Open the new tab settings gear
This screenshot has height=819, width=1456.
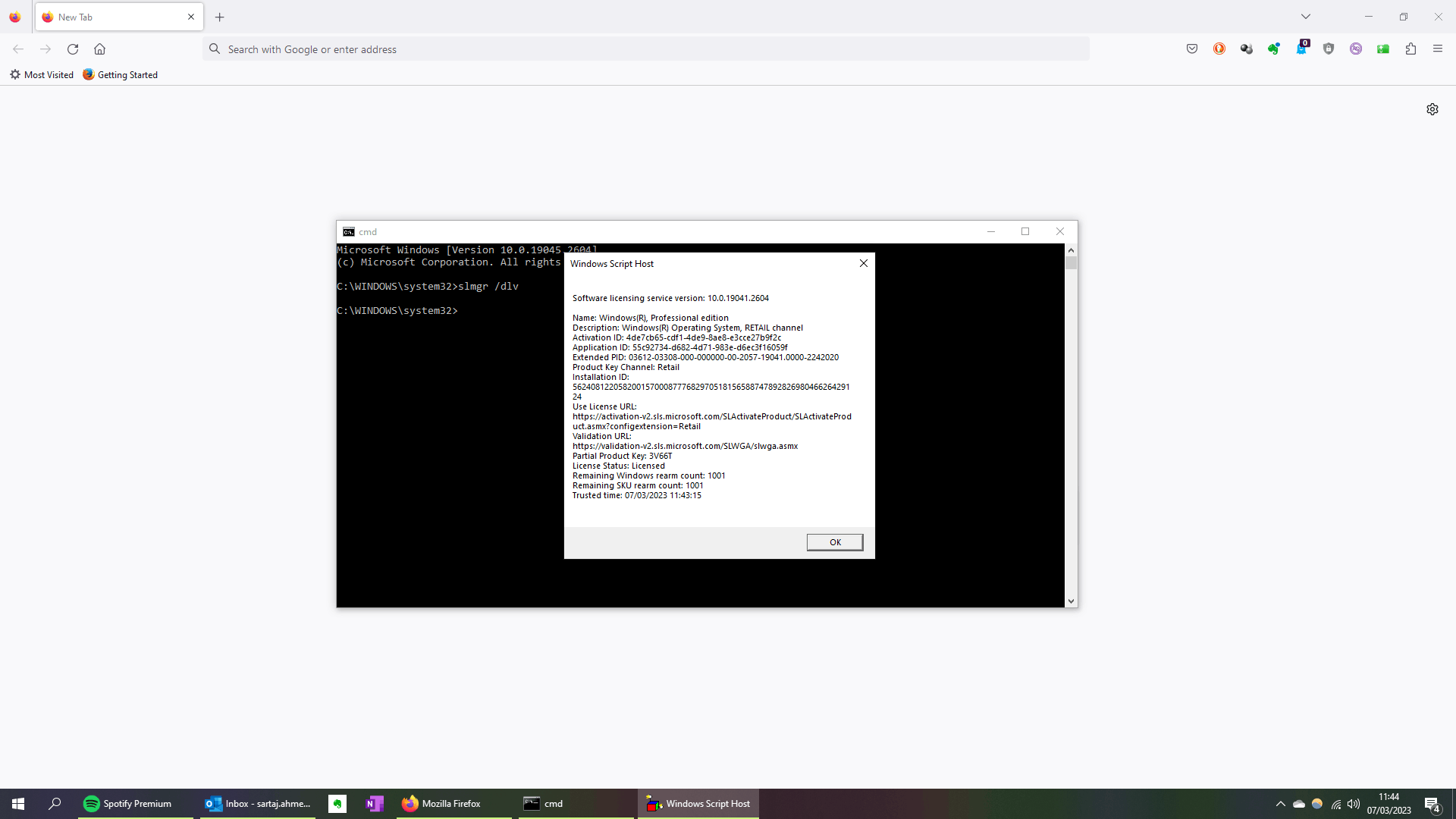point(1432,109)
